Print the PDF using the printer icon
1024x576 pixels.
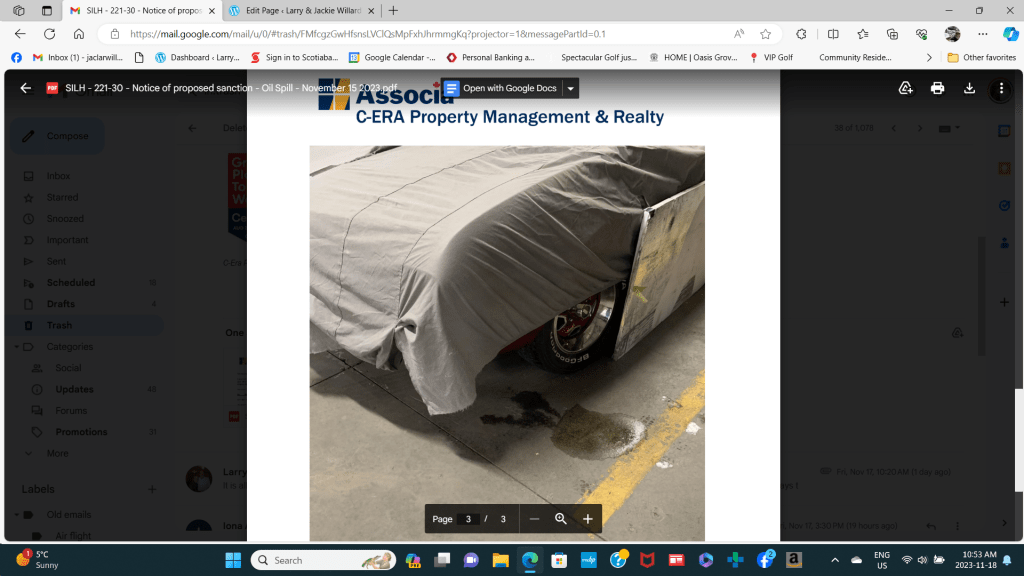click(x=937, y=88)
